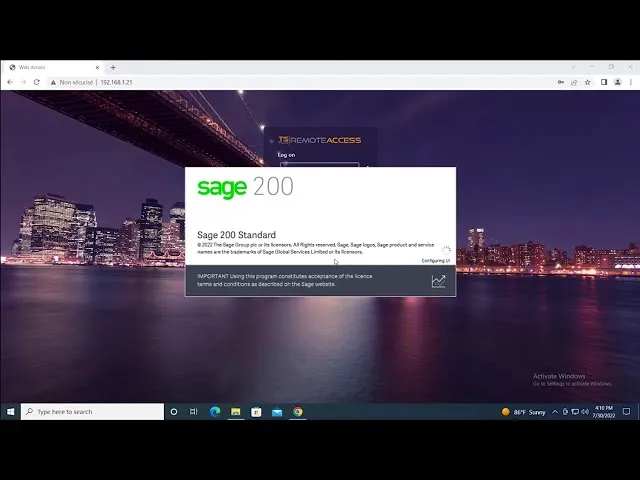Expand the system tray hidden icons chevron
Image resolution: width=640 pixels, height=480 pixels.
click(x=555, y=412)
